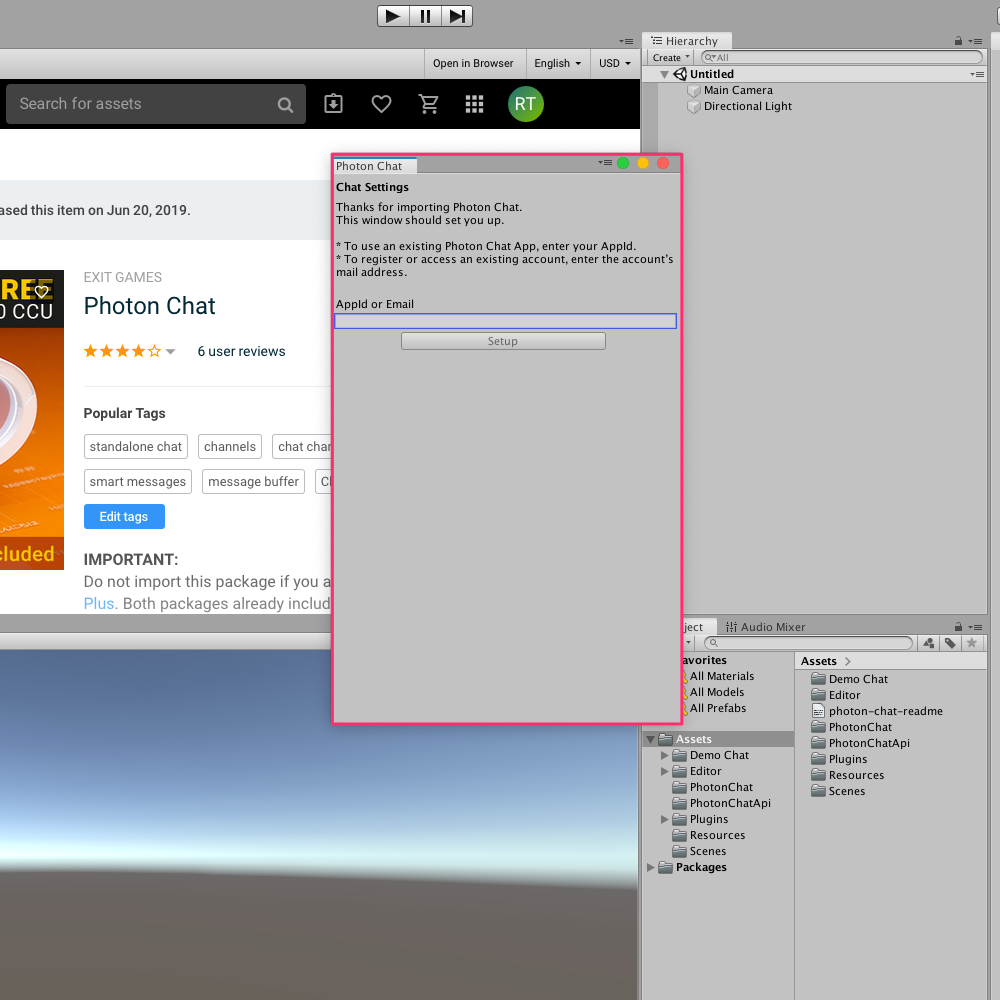This screenshot has height=1000, width=1000.
Task: Toggle the Project panel lock icon
Action: point(958,627)
